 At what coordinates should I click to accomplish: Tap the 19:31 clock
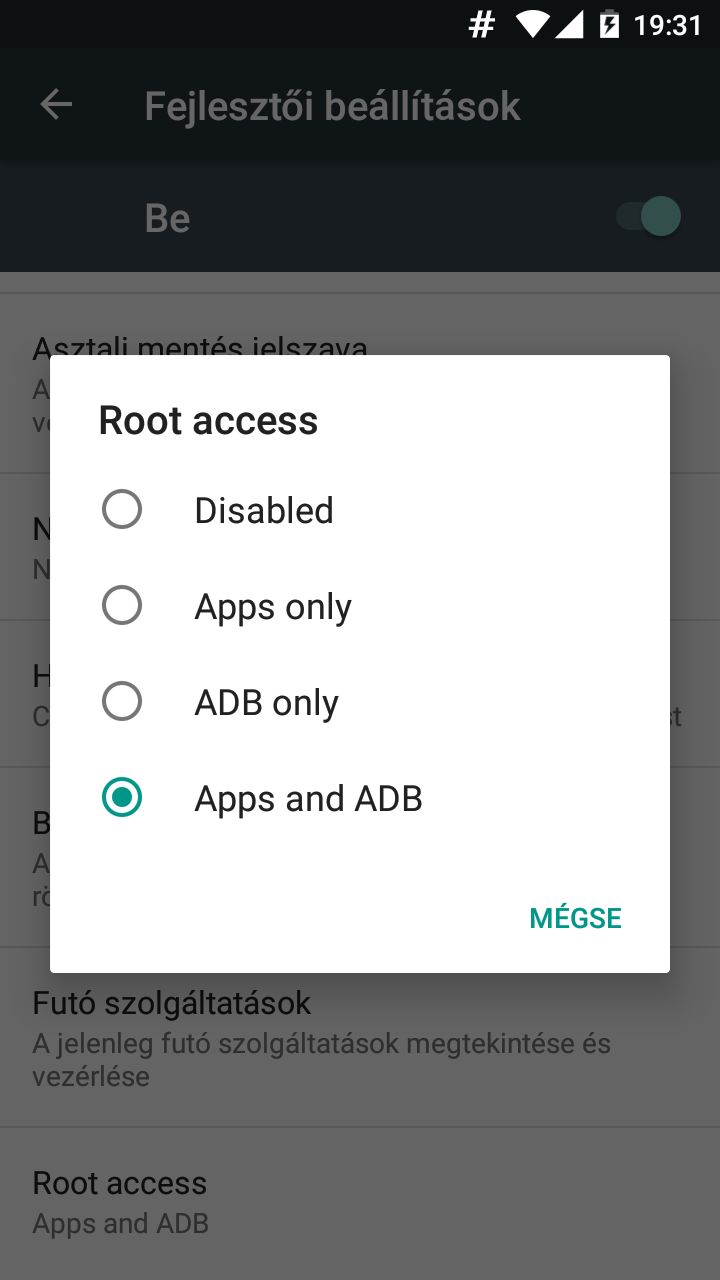click(668, 25)
